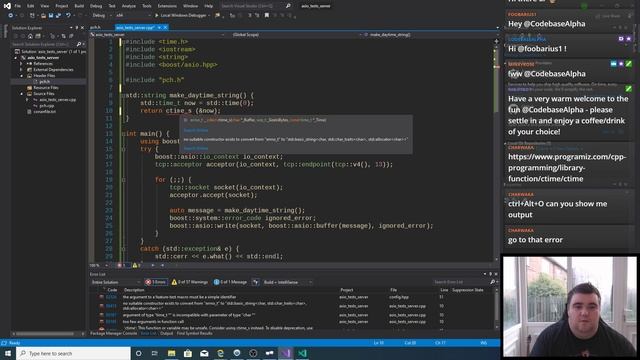Toggle the Warnings filter in Error List
640x360 pixels.
[x=190, y=282]
